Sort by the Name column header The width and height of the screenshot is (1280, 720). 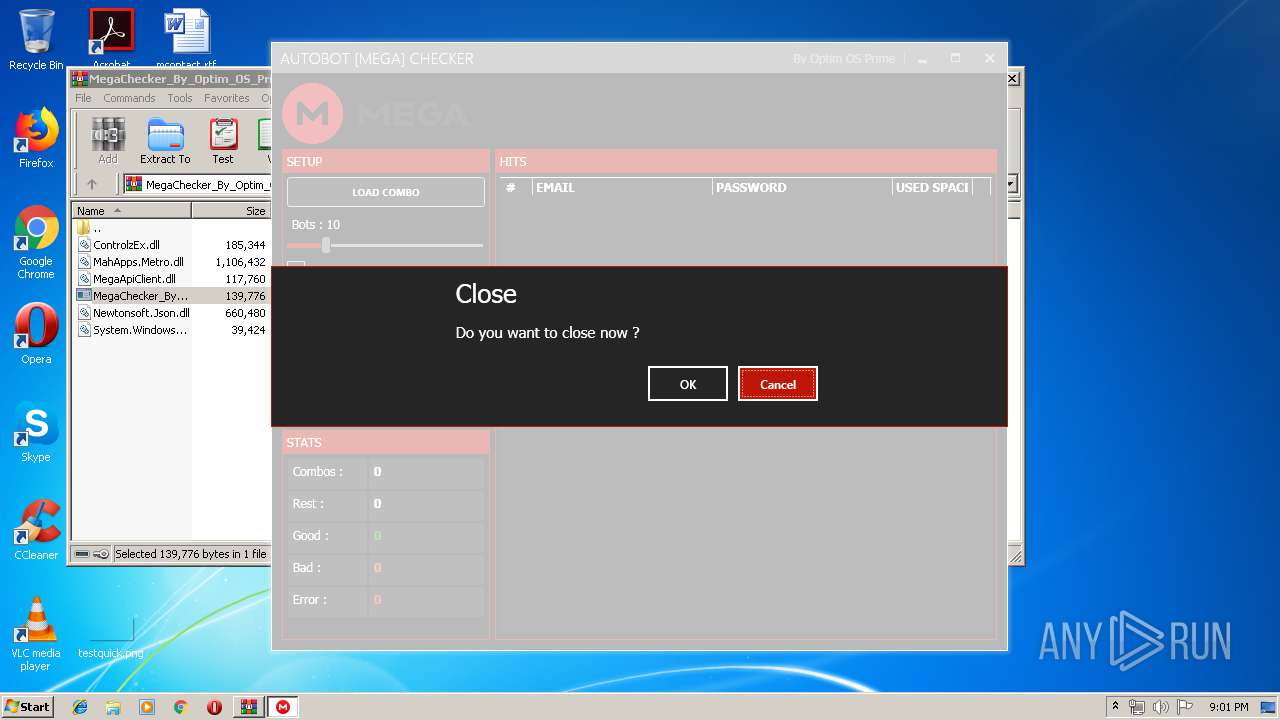[131, 211]
